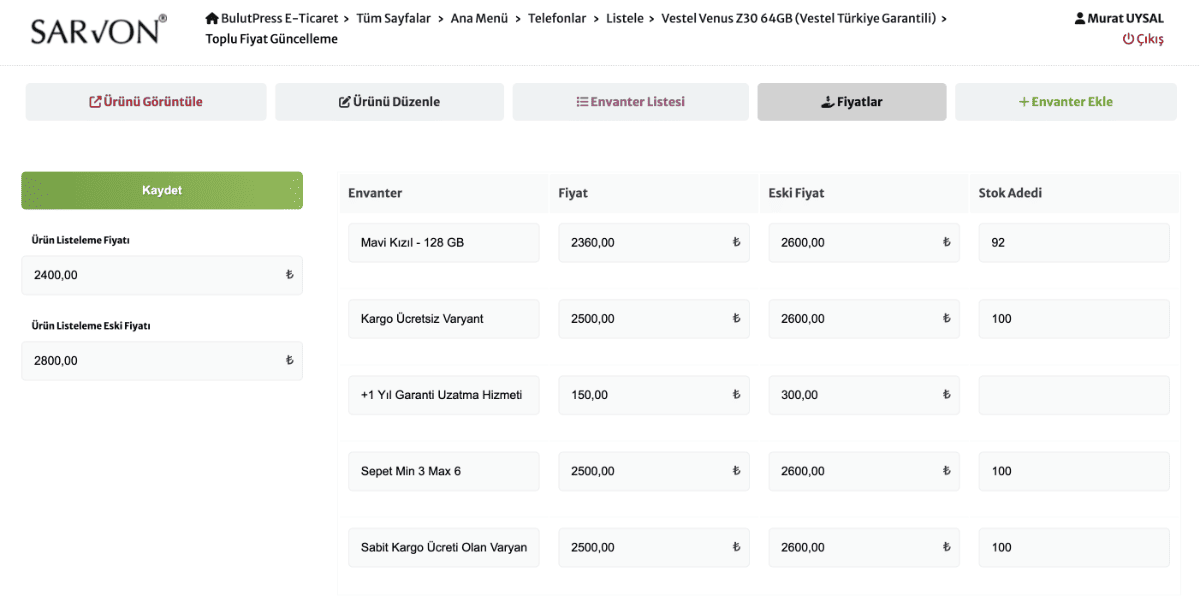Click the empty stock field for Garanti Uzatma
Screen dimensions: 1200x596
click(1073, 395)
